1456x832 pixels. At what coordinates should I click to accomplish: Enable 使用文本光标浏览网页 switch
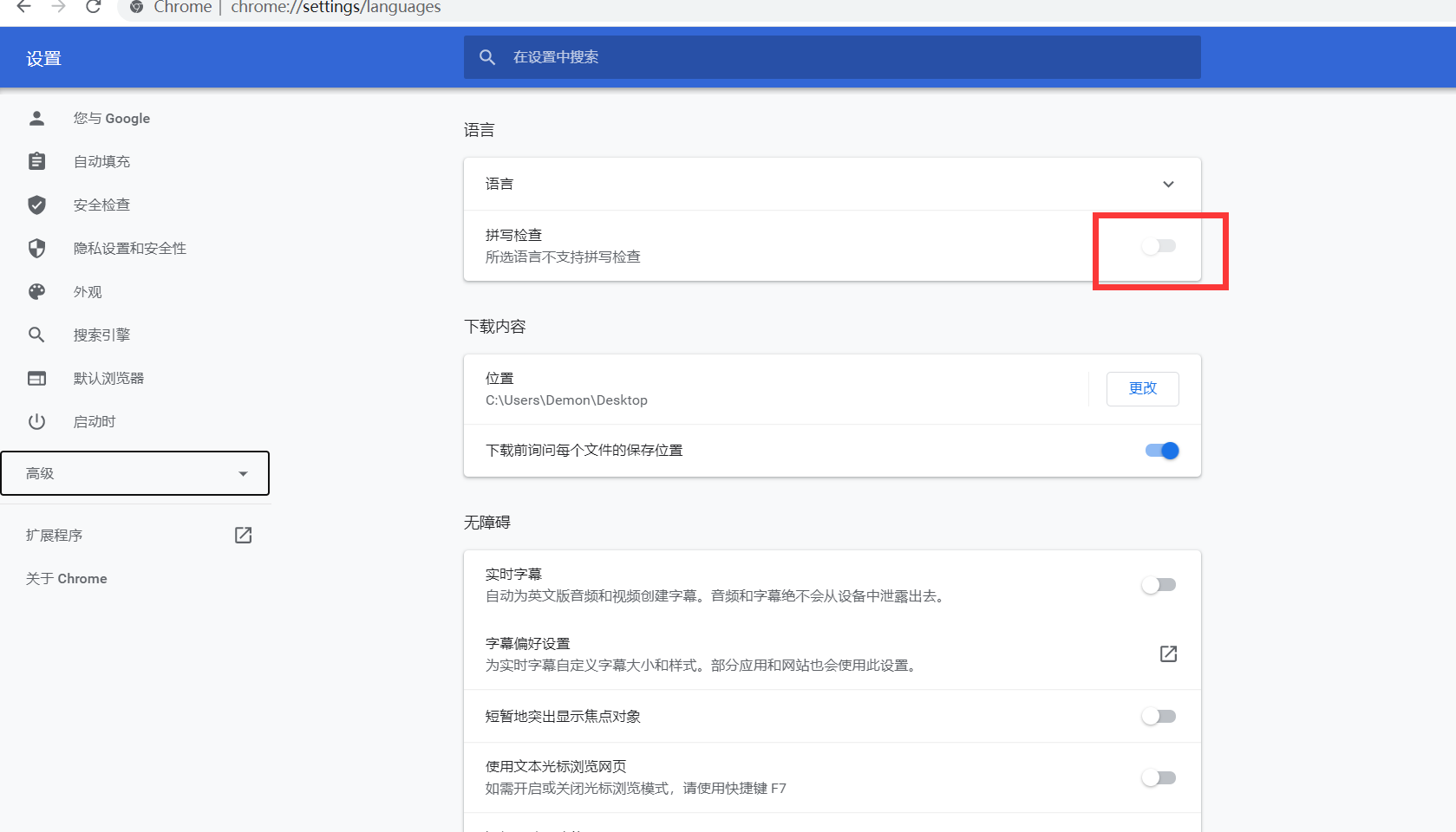click(x=1159, y=777)
